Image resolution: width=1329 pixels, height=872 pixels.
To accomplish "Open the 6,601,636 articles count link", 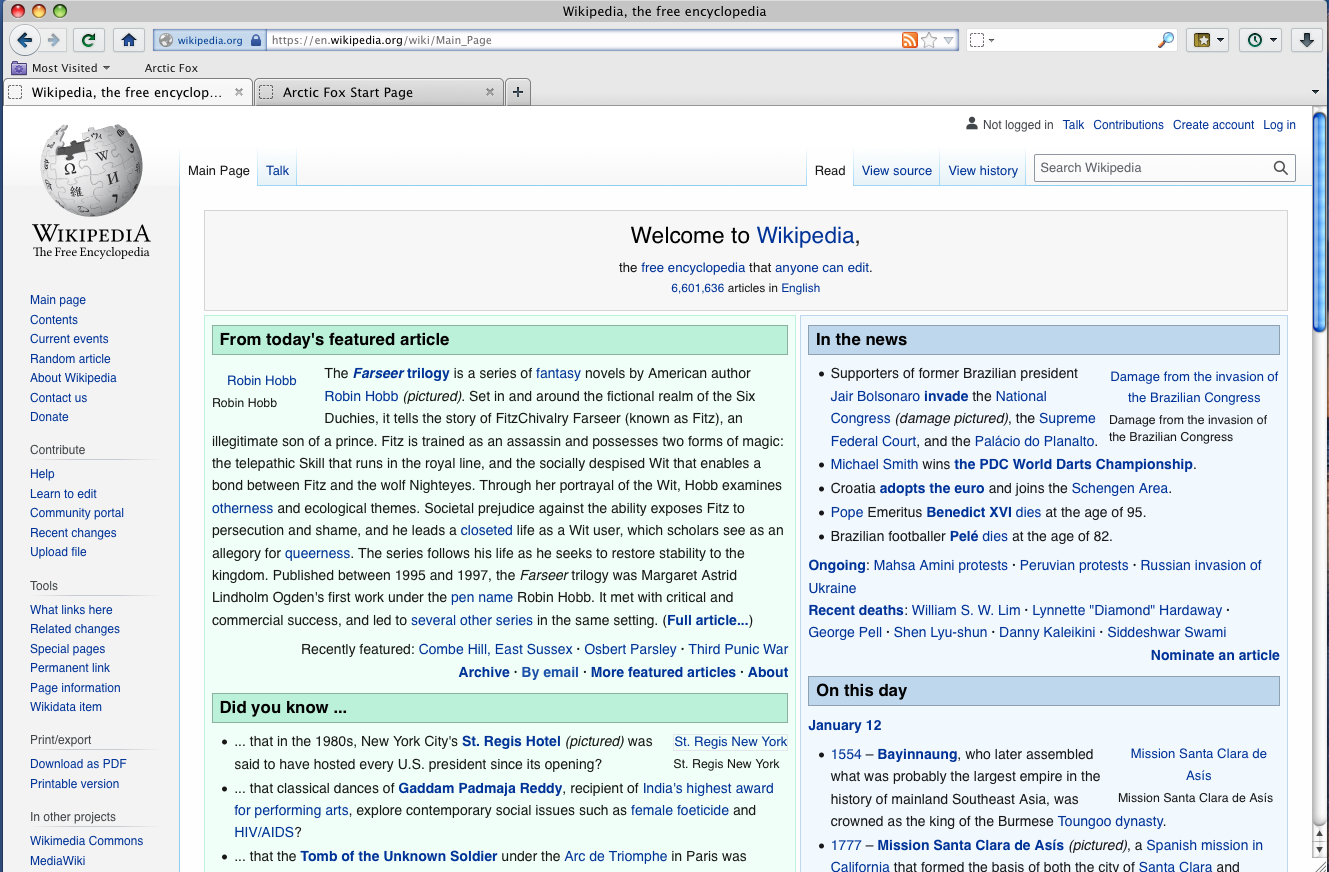I will pyautogui.click(x=697, y=288).
